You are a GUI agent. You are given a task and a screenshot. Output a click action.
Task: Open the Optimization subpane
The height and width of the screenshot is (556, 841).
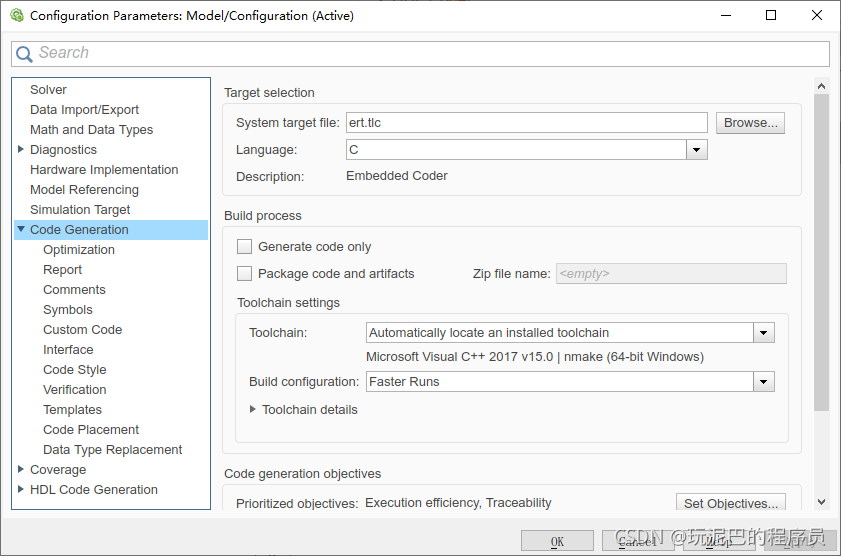pyautogui.click(x=79, y=250)
